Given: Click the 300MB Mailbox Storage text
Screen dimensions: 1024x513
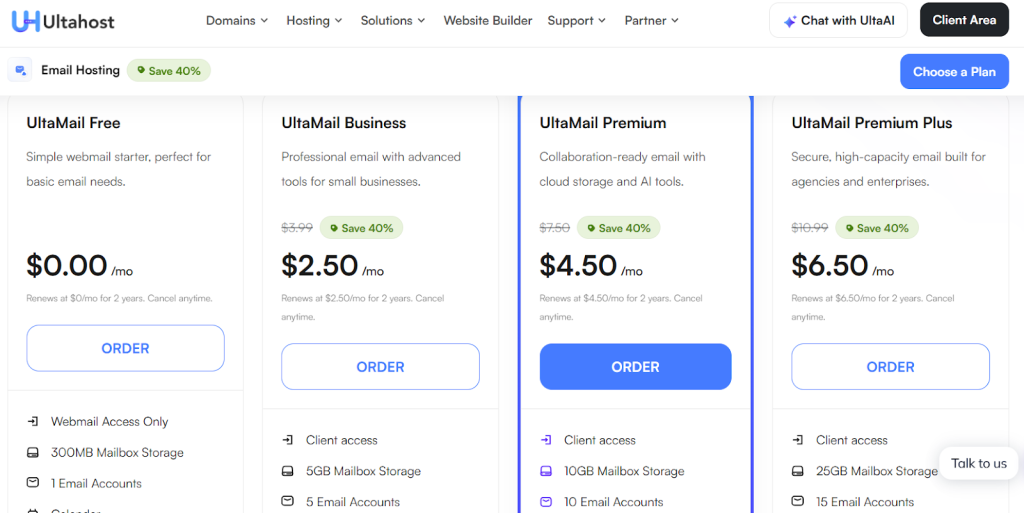Looking at the screenshot, I should pos(117,452).
